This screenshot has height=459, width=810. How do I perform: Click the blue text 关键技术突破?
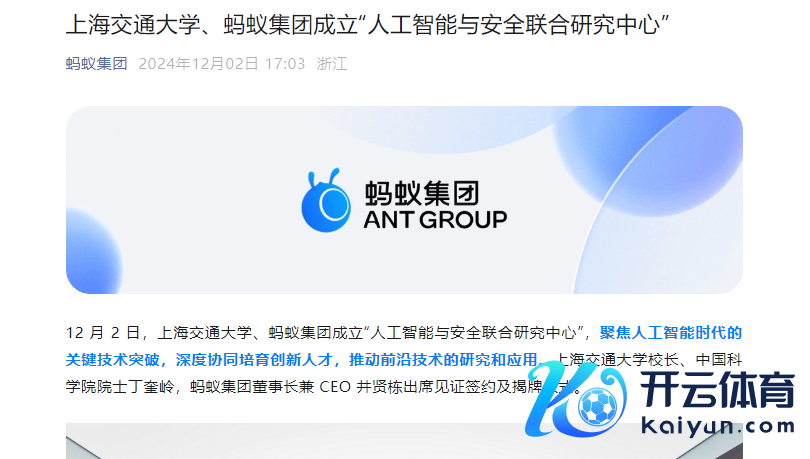[113, 359]
